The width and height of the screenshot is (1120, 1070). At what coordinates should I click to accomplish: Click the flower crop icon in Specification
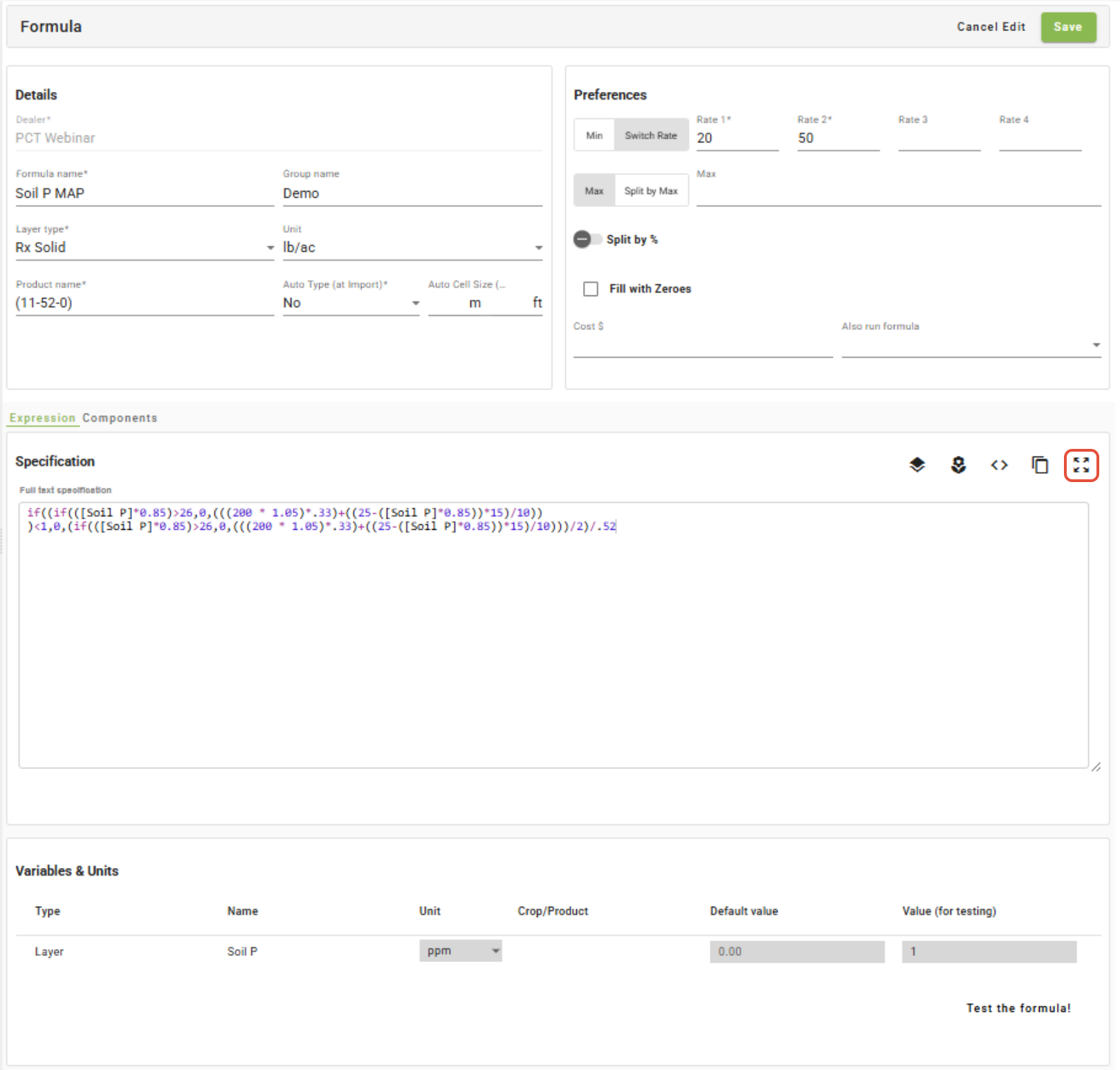[x=958, y=465]
